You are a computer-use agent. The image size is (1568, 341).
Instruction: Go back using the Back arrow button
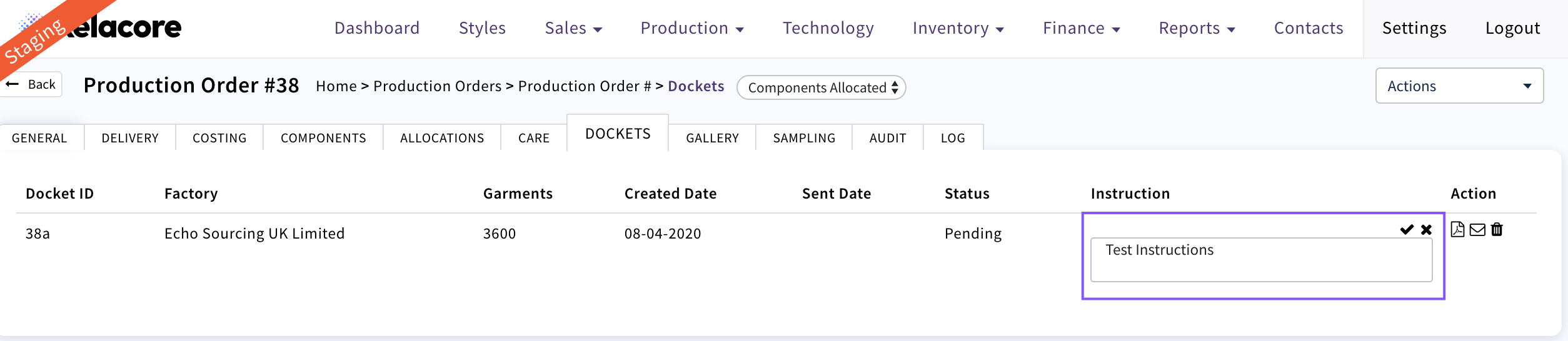(x=33, y=84)
